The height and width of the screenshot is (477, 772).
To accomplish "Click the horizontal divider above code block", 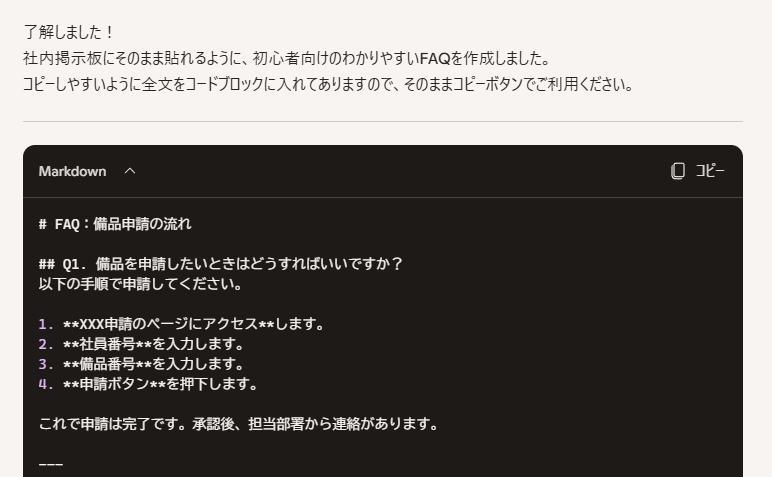I will pyautogui.click(x=383, y=121).
